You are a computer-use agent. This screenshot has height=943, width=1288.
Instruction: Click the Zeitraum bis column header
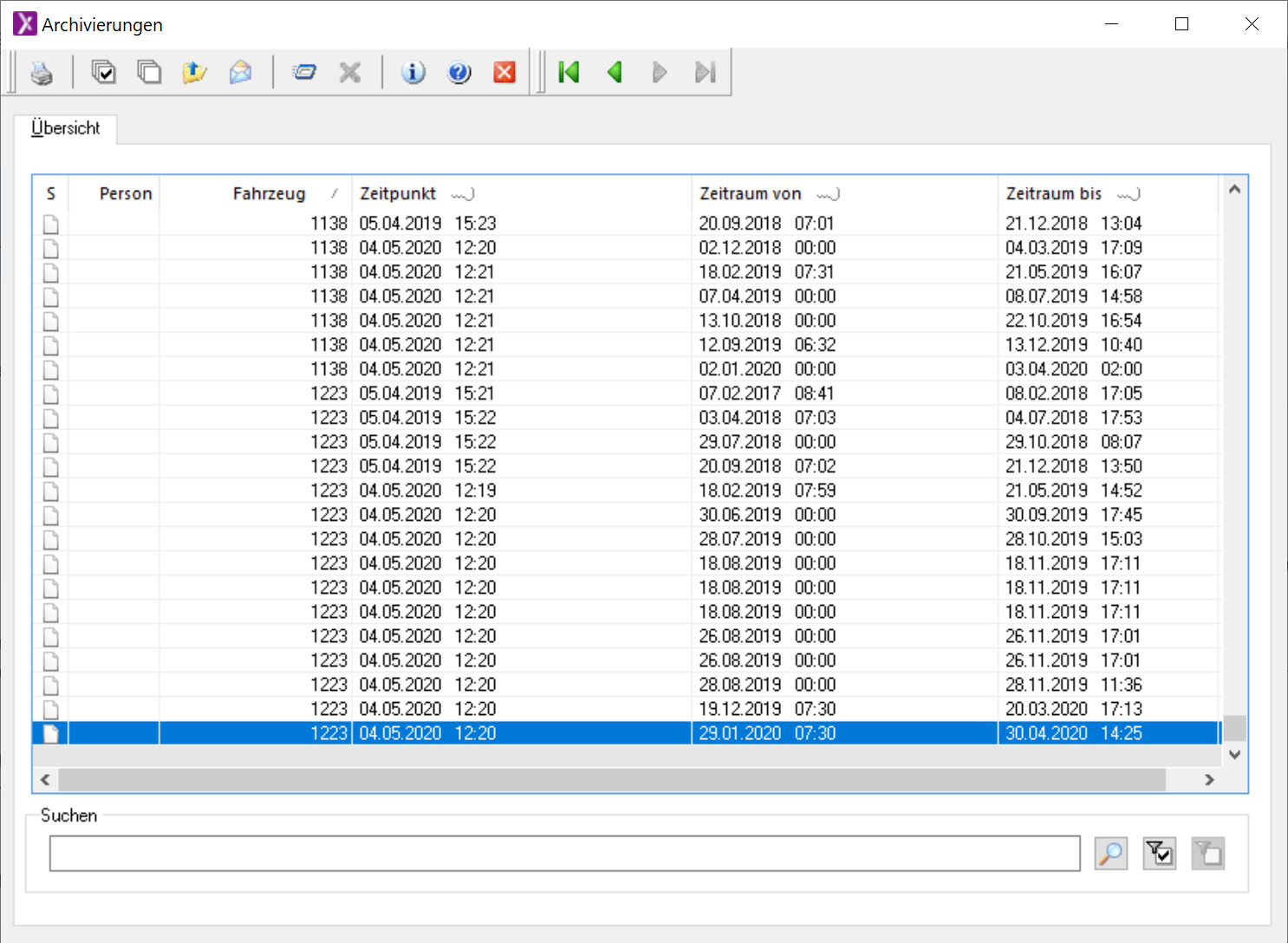point(1053,194)
